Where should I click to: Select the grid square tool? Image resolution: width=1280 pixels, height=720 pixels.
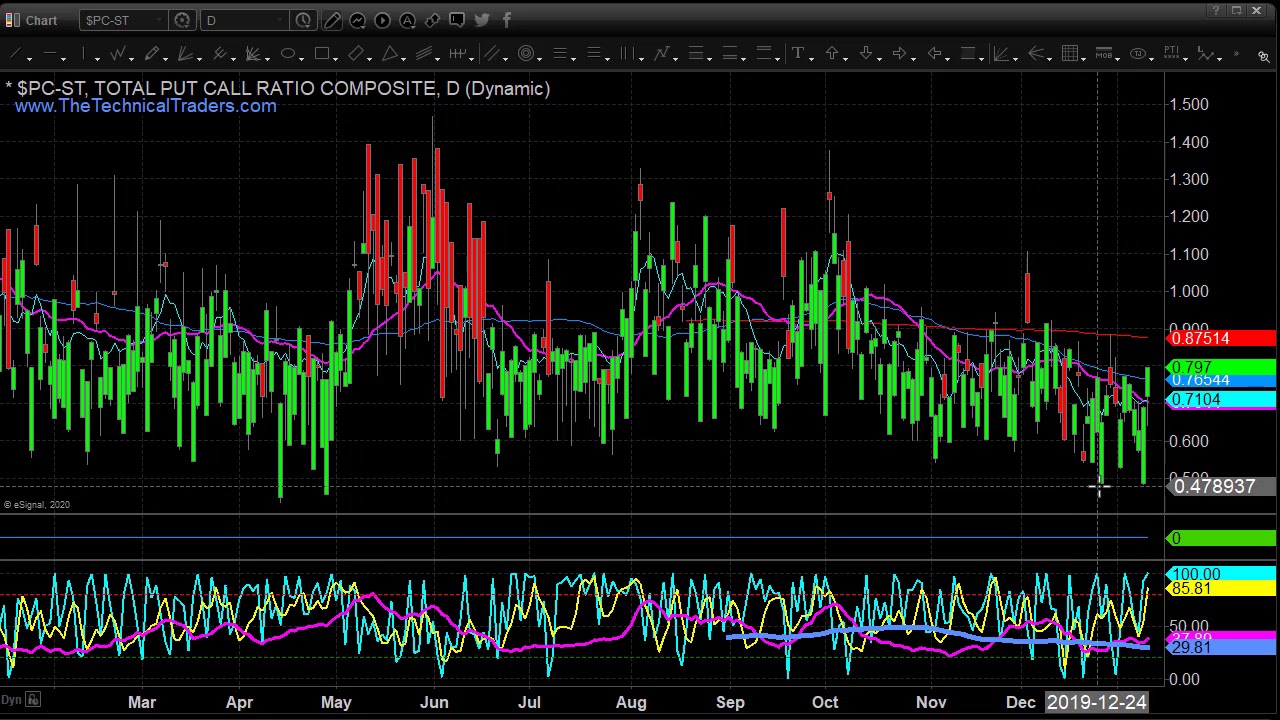(x=1070, y=53)
